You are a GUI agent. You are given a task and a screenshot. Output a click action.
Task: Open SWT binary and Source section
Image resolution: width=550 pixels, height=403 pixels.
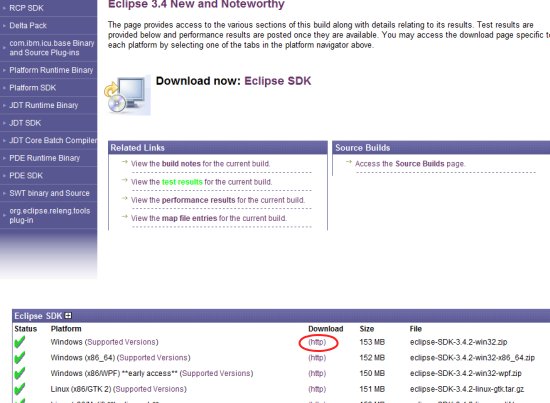[x=49, y=193]
